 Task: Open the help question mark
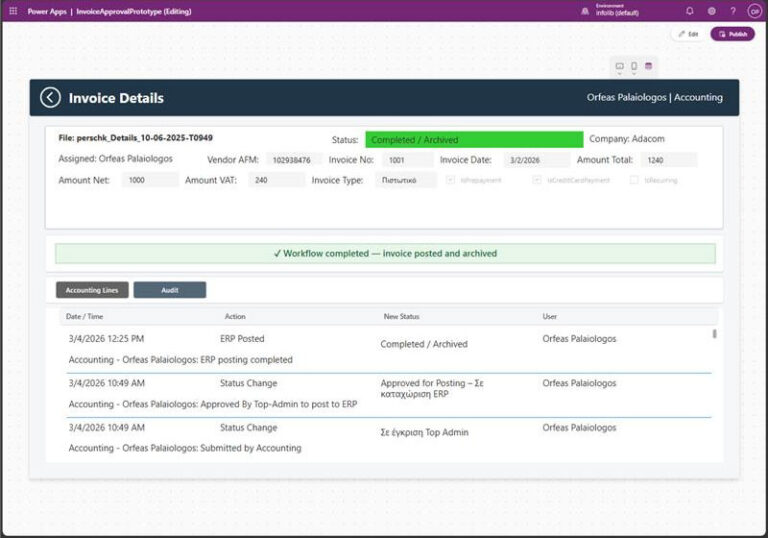(x=733, y=11)
